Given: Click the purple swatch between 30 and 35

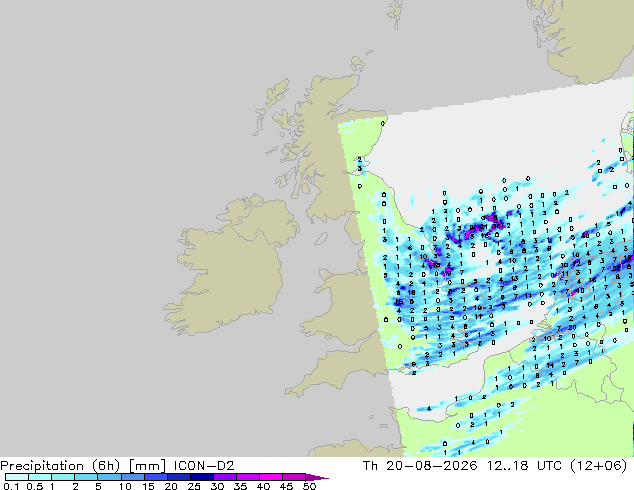Looking at the screenshot, I should pyautogui.click(x=225, y=477).
